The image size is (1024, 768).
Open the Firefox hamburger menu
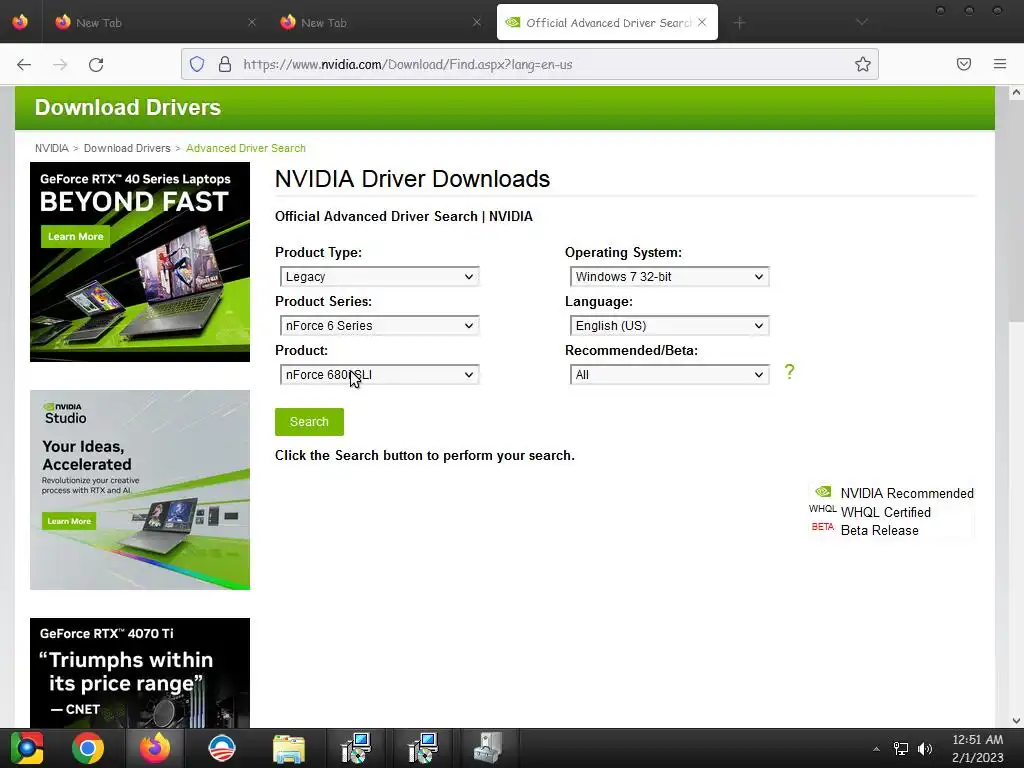[1000, 64]
